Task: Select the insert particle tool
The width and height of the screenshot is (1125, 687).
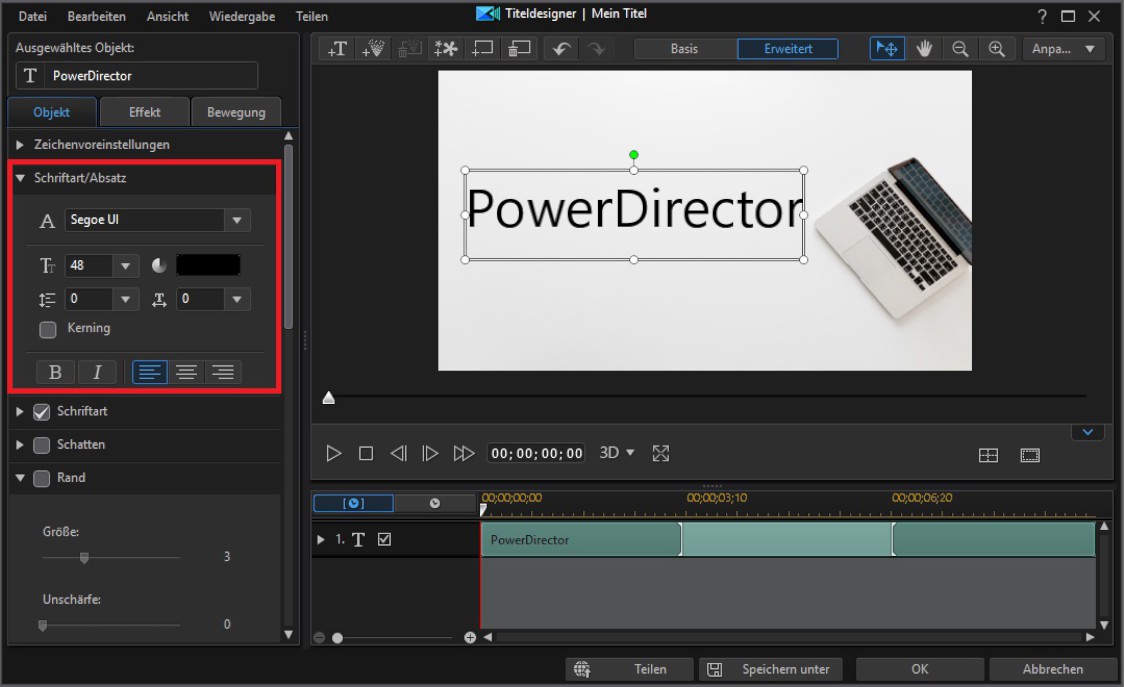Action: pyautogui.click(x=373, y=49)
